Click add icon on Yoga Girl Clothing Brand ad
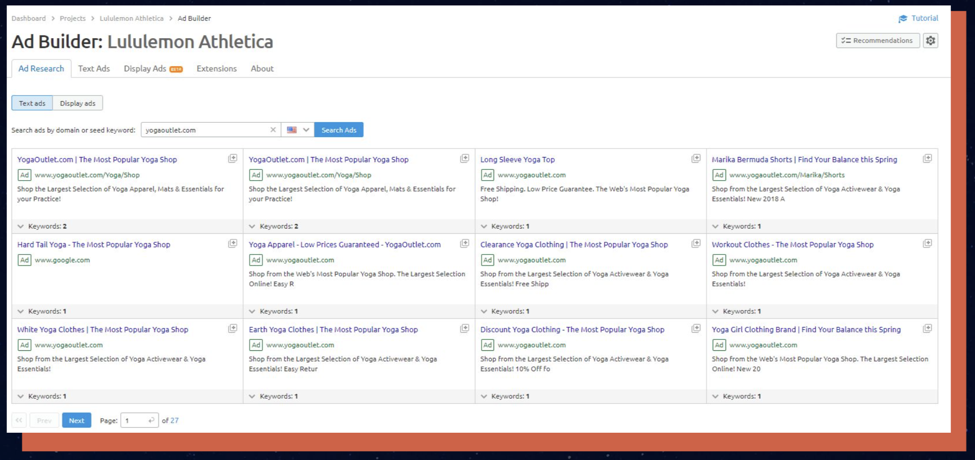975x460 pixels. (927, 328)
